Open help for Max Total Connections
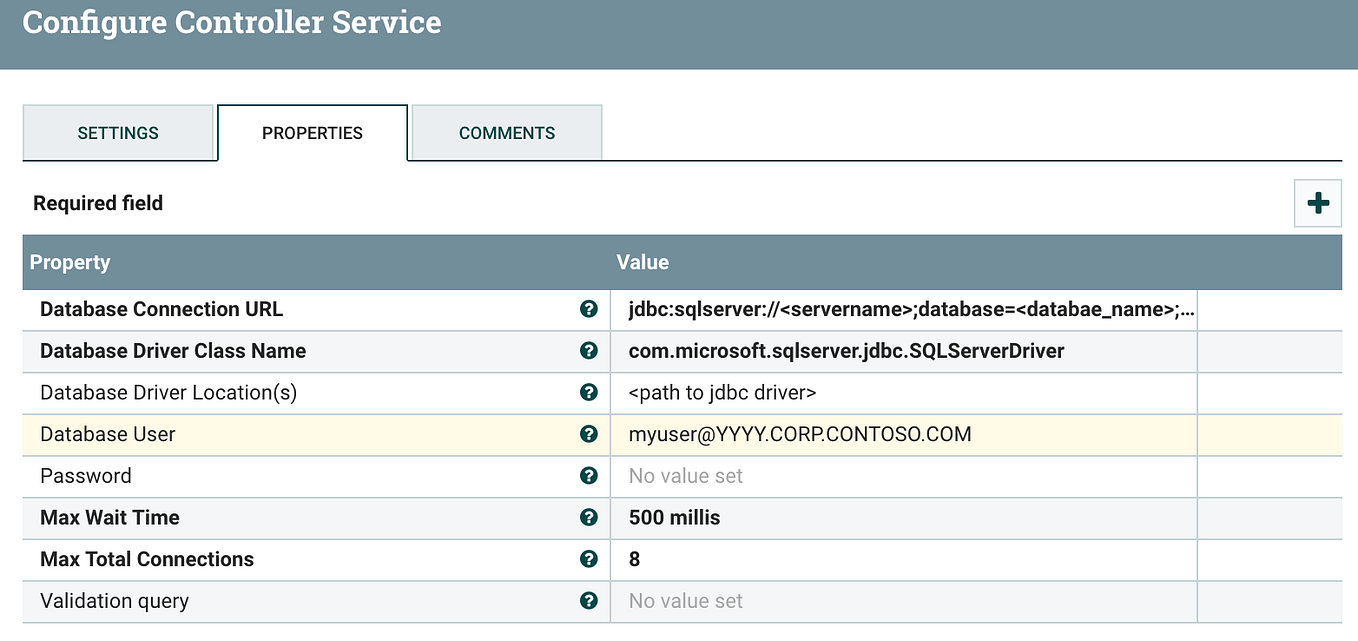The width and height of the screenshot is (1358, 641). [589, 559]
